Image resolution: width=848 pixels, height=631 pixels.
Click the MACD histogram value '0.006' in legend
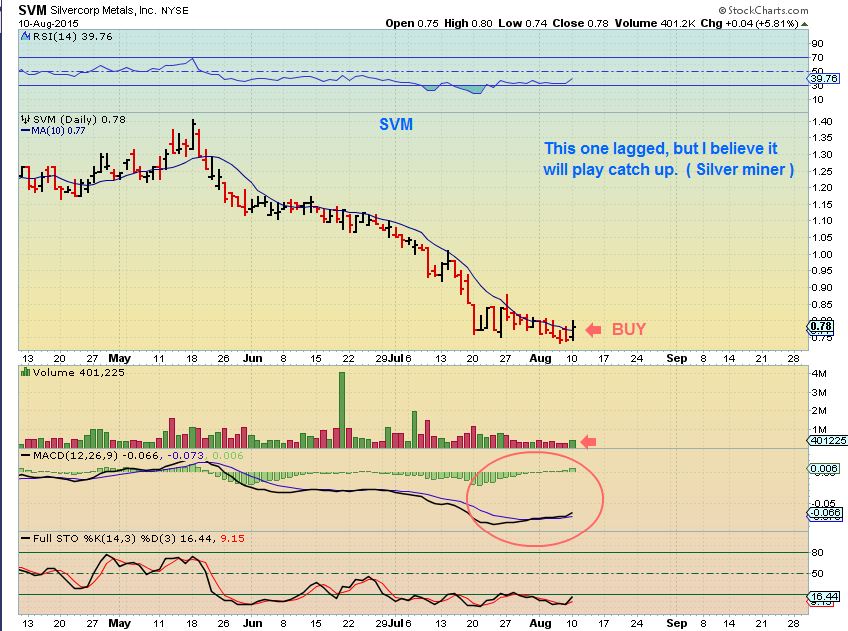228,456
